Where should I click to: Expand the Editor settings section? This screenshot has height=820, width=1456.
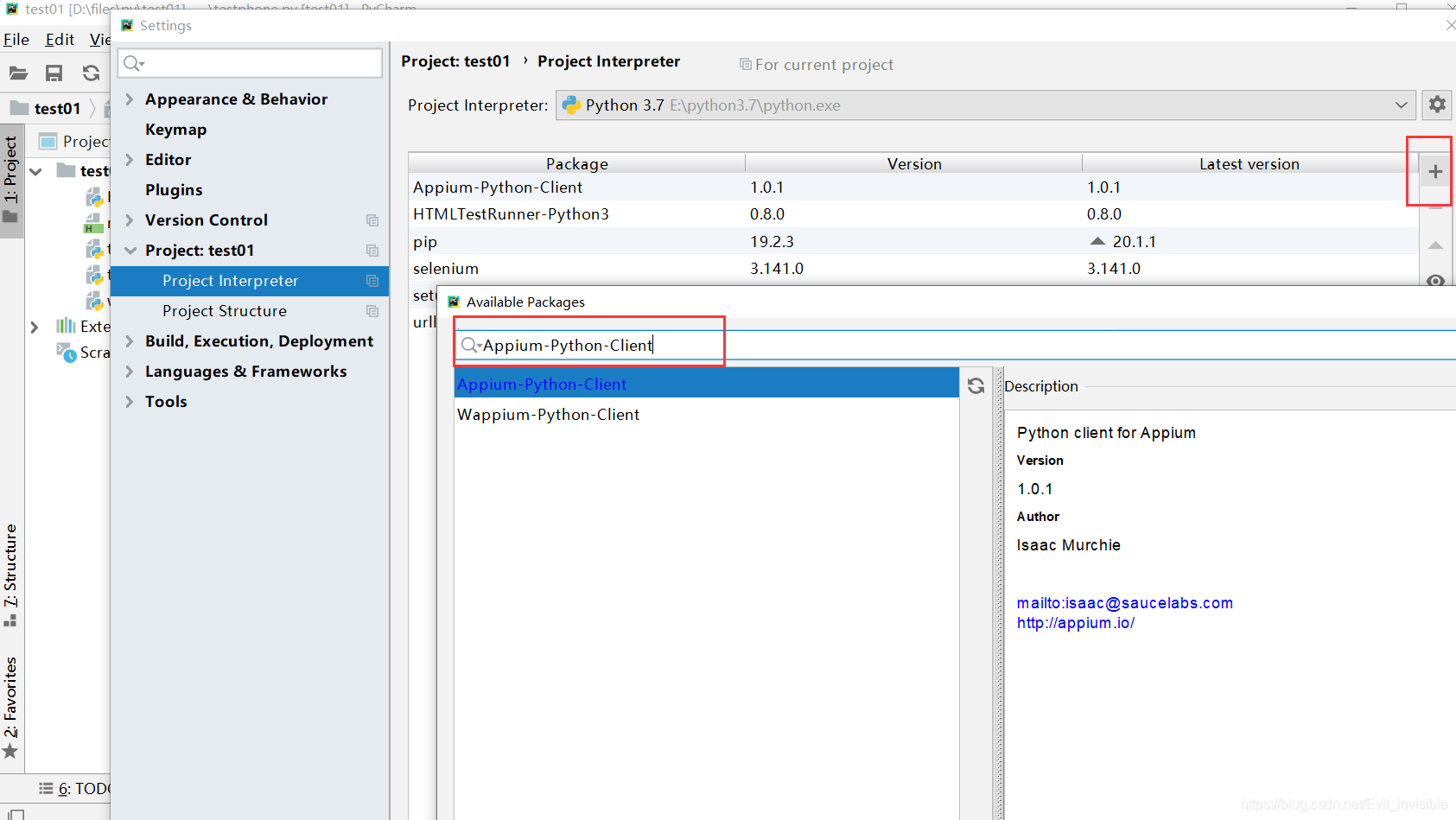coord(130,160)
